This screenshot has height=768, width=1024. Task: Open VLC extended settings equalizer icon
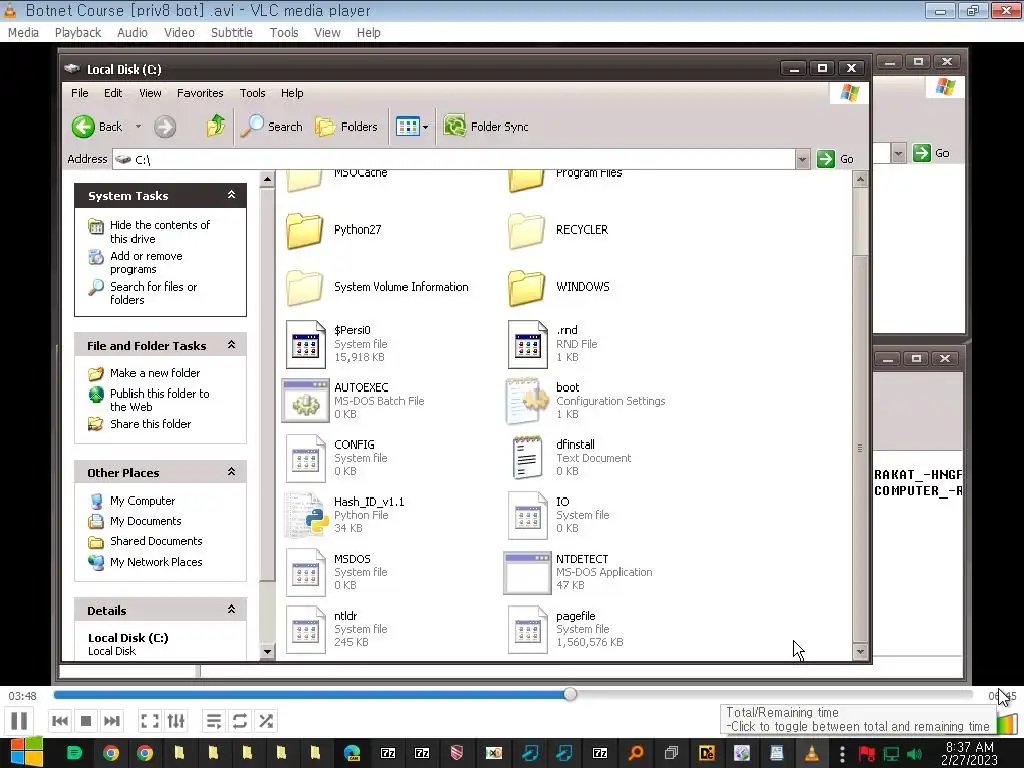coord(176,721)
